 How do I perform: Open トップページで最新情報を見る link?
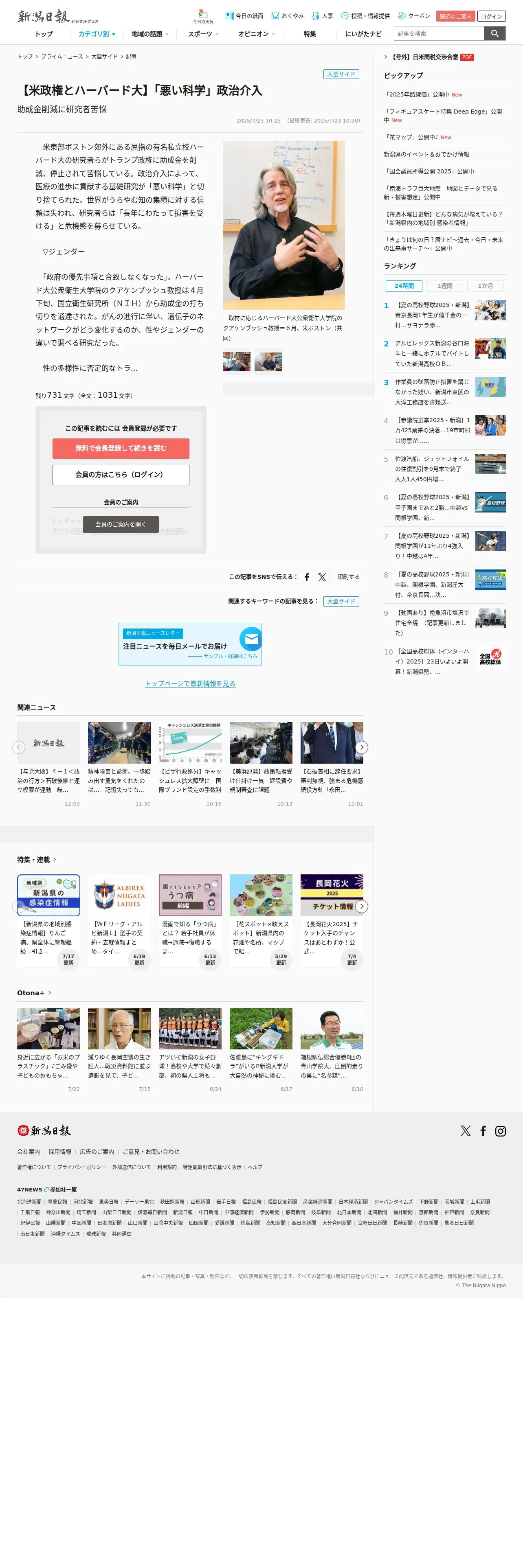point(190,683)
